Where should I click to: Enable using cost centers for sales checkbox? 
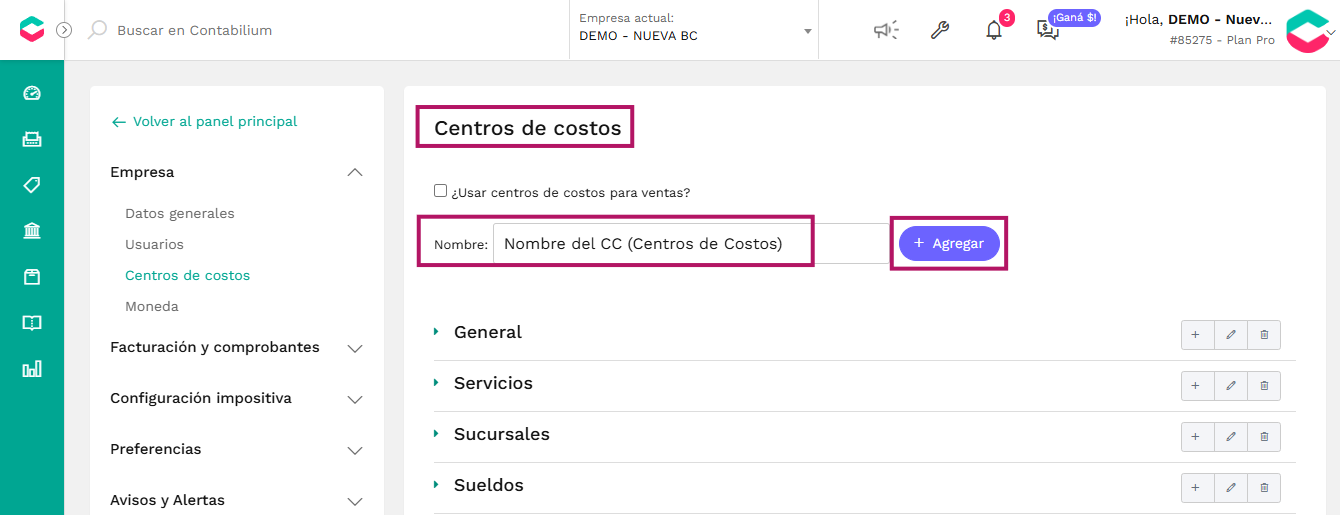pos(440,191)
